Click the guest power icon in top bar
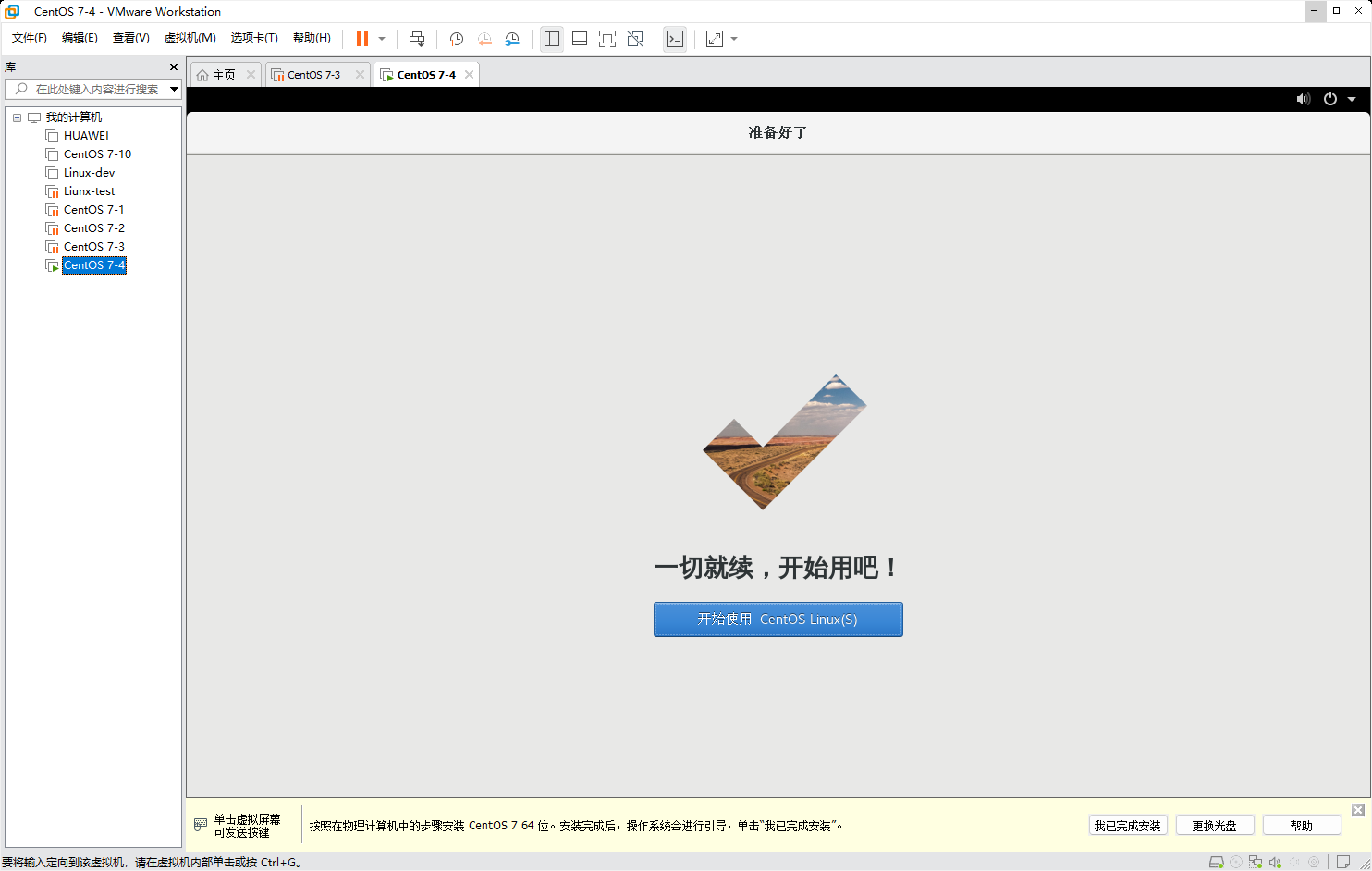The image size is (1372, 871). 1330,99
